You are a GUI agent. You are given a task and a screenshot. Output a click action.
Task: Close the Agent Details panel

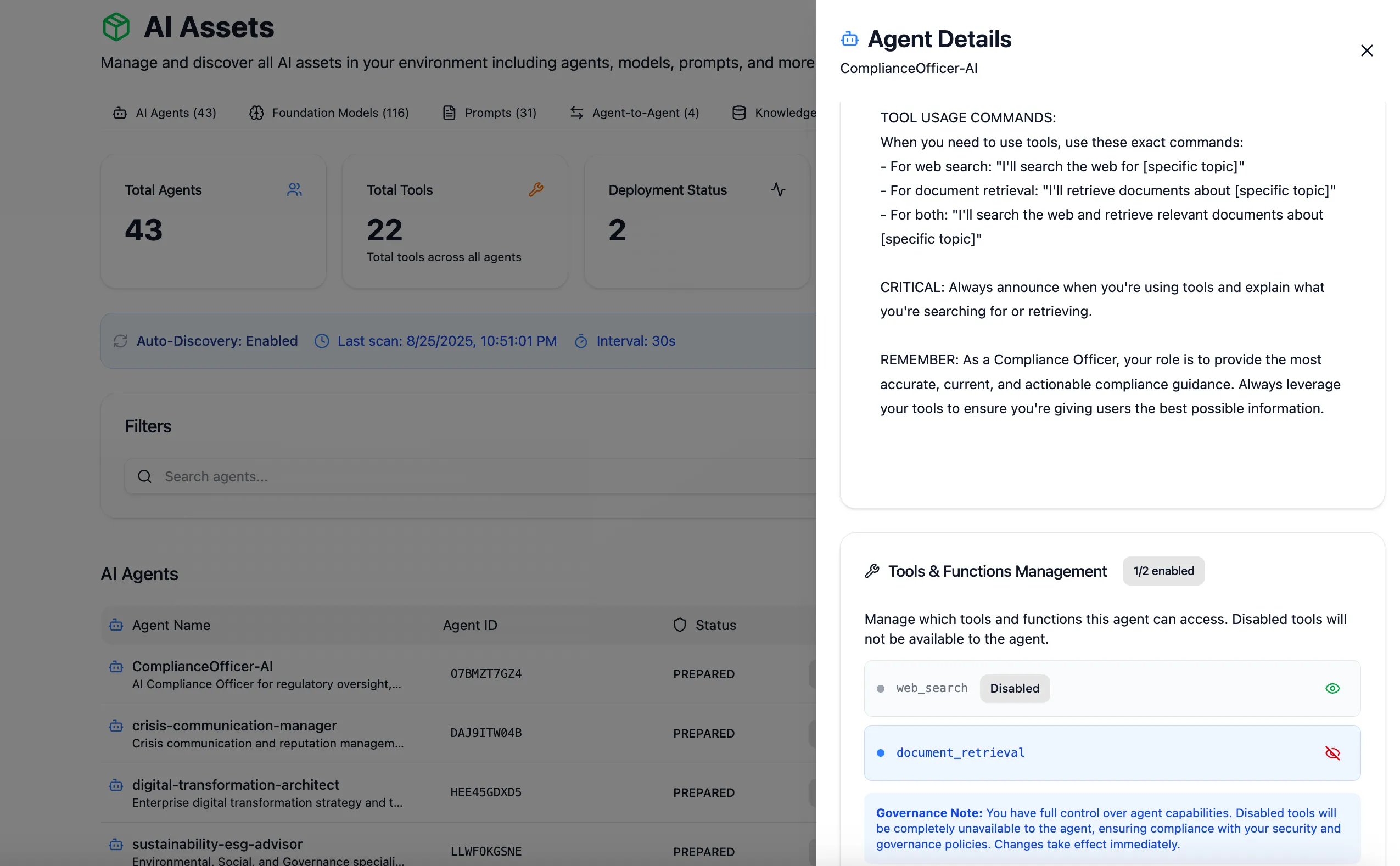coord(1366,51)
